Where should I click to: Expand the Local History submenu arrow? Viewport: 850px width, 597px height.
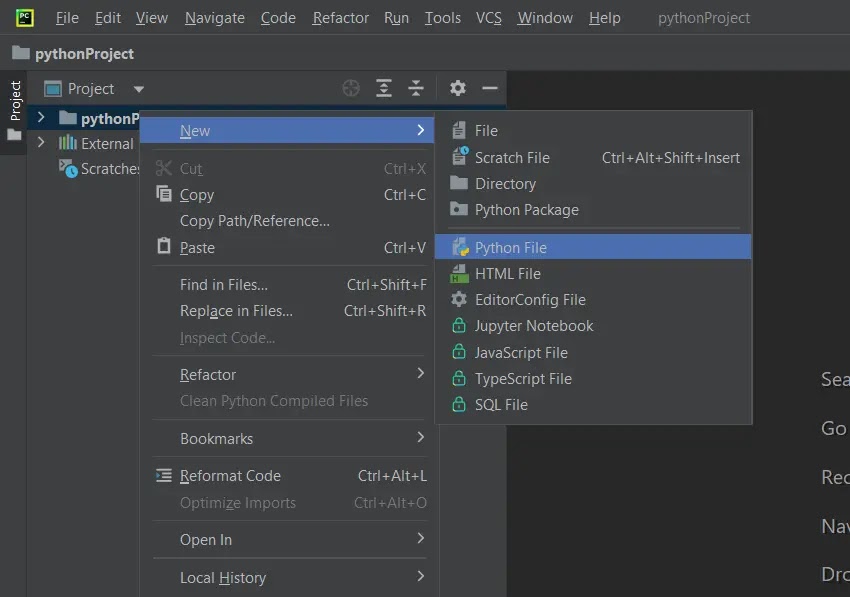421,576
